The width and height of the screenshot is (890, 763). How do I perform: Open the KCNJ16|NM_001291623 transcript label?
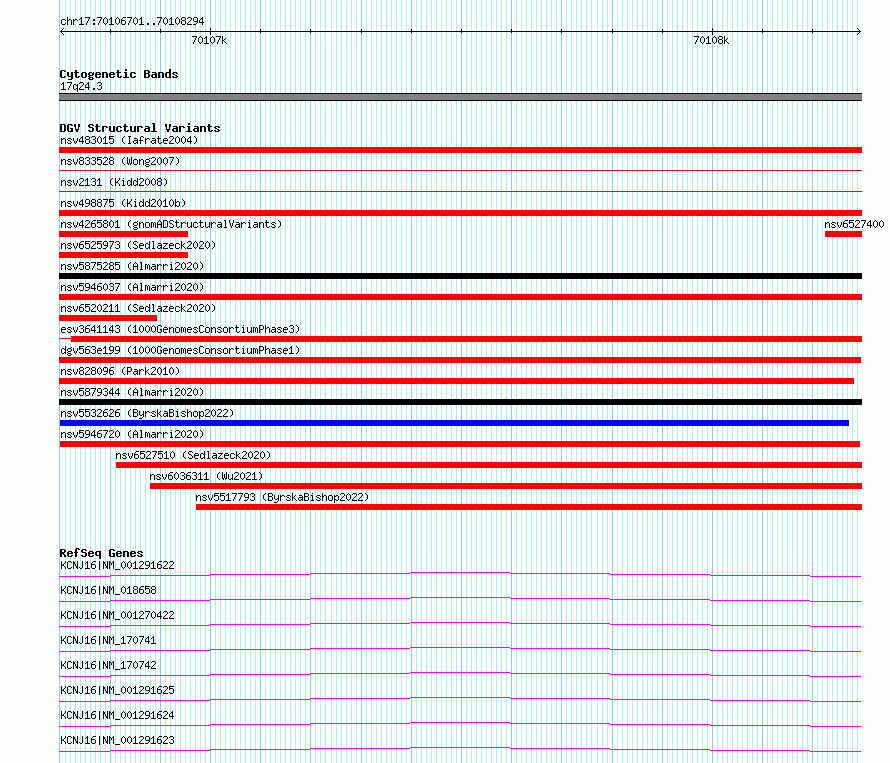pos(117,740)
